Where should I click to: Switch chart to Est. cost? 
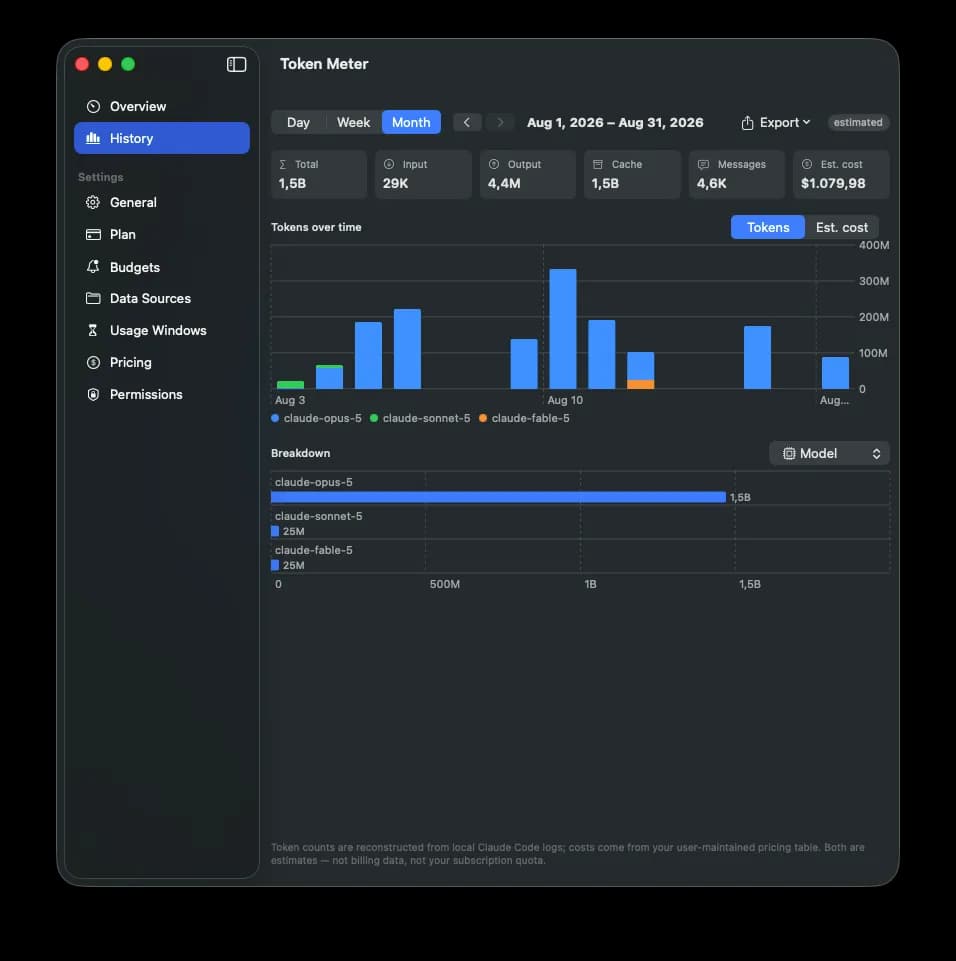point(841,227)
